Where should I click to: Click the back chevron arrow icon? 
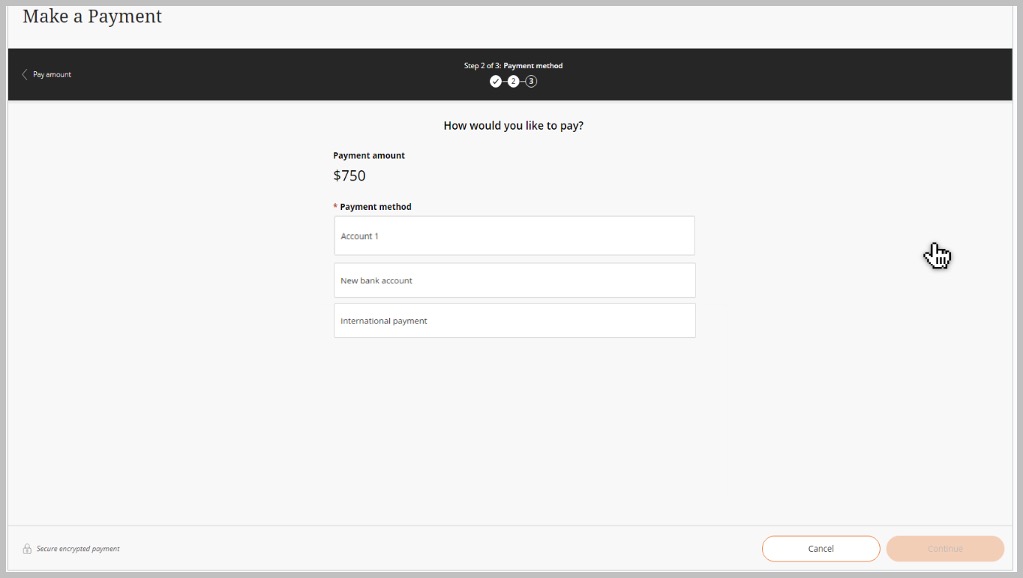pyautogui.click(x=24, y=74)
